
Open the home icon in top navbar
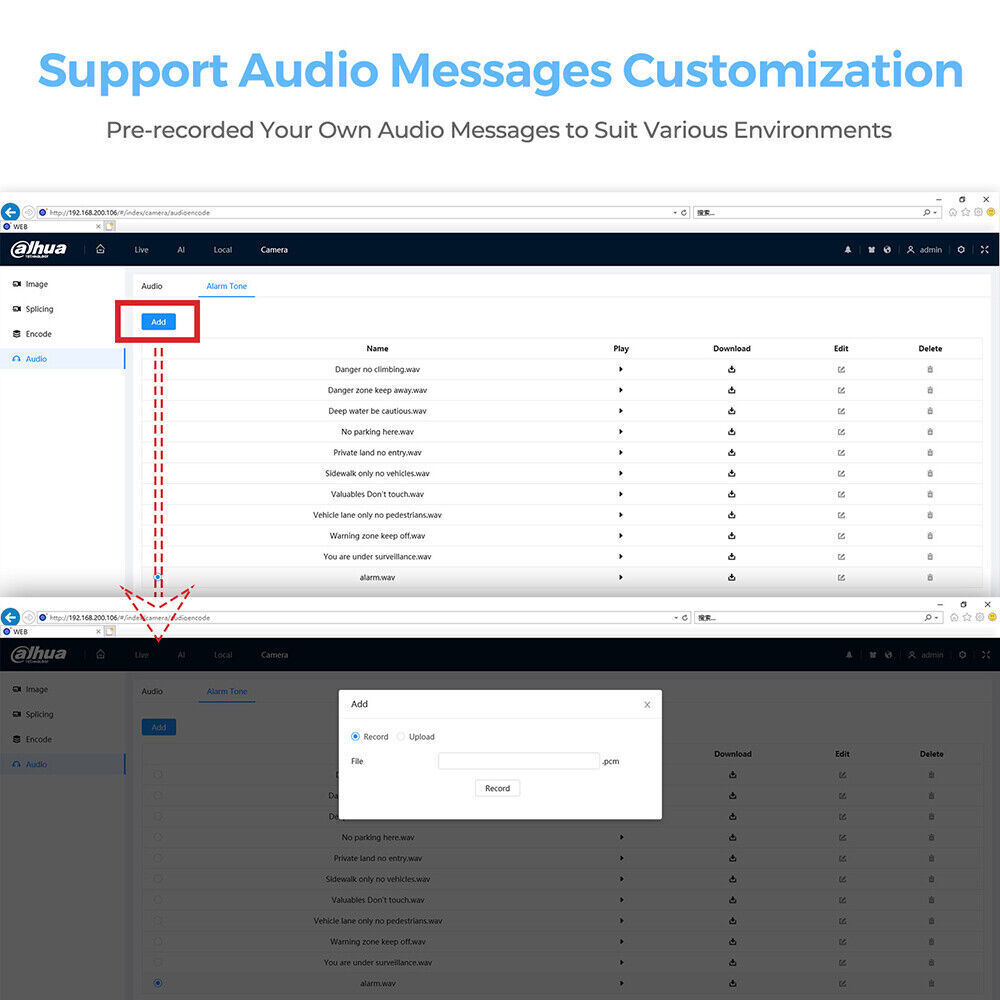100,249
